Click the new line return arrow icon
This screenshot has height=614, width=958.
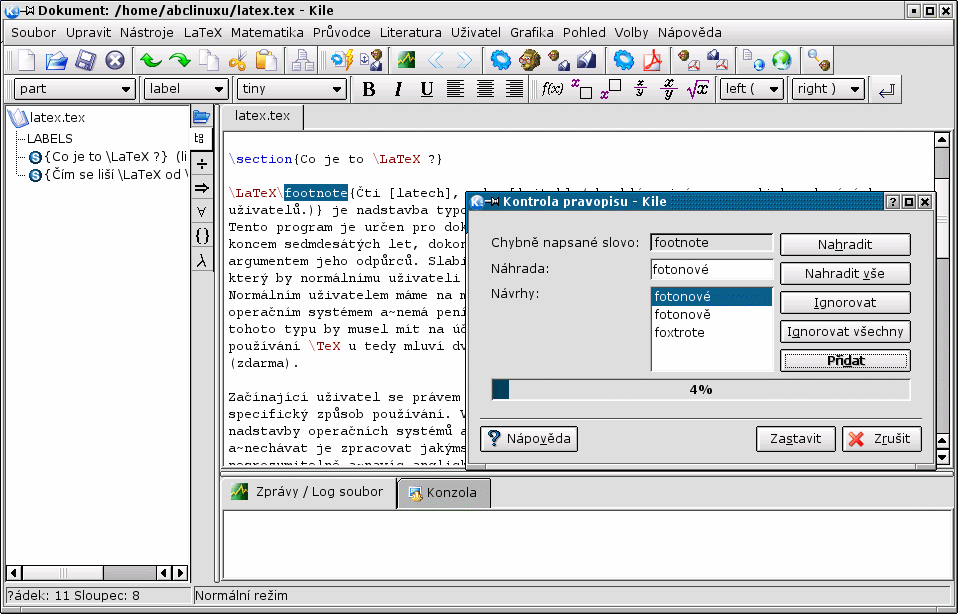click(x=887, y=90)
